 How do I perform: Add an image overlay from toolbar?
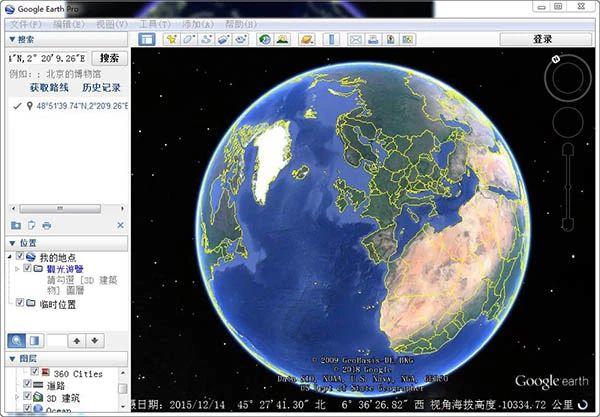(x=224, y=39)
